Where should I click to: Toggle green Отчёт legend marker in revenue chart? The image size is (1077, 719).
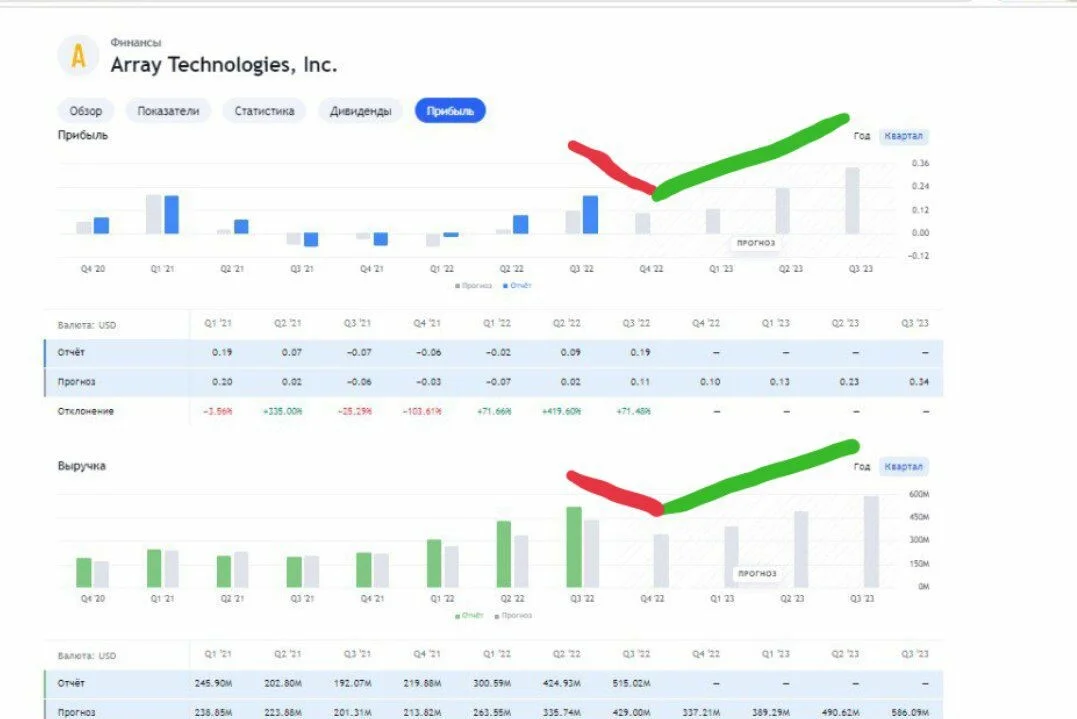(x=470, y=615)
